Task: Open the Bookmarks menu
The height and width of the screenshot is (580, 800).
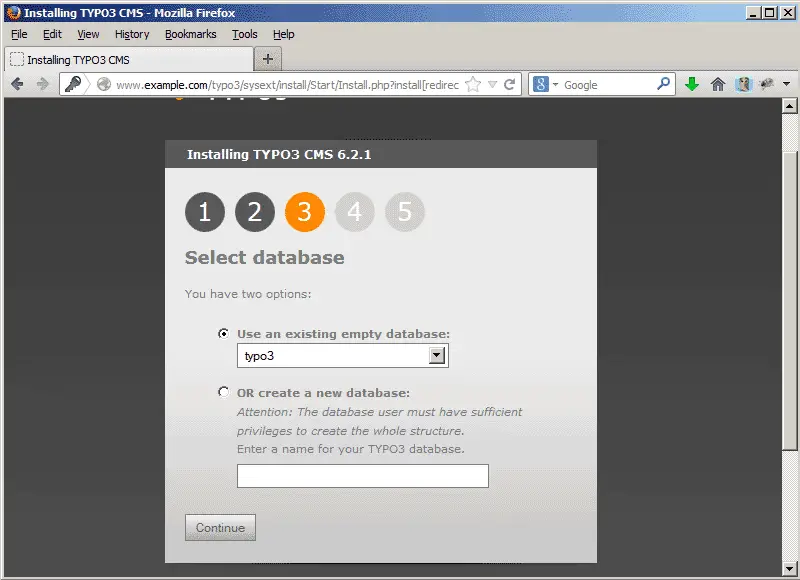Action: pos(190,34)
